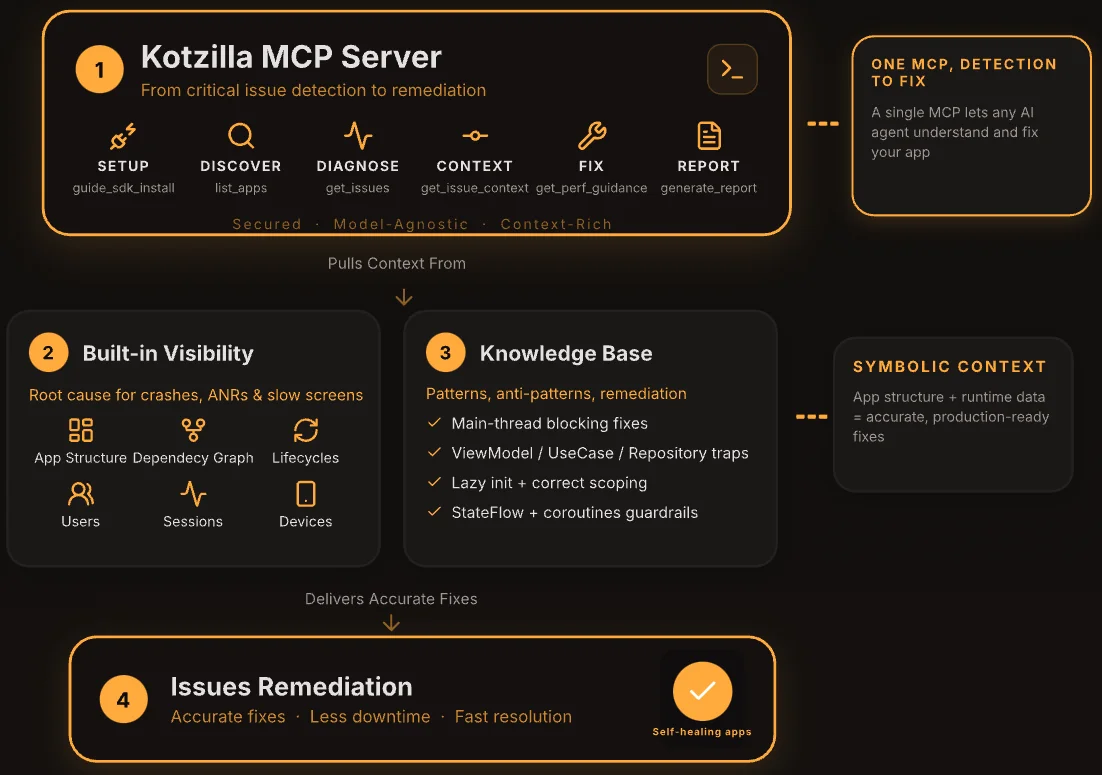Select the Lifecycles refresh icon

pyautogui.click(x=306, y=430)
